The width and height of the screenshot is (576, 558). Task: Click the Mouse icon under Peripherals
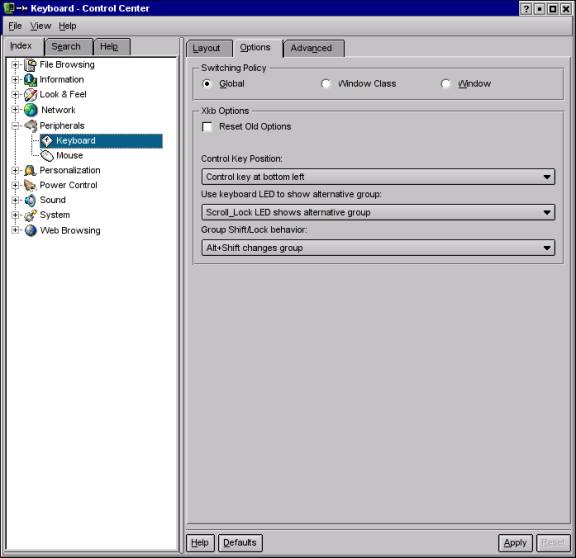click(x=47, y=156)
